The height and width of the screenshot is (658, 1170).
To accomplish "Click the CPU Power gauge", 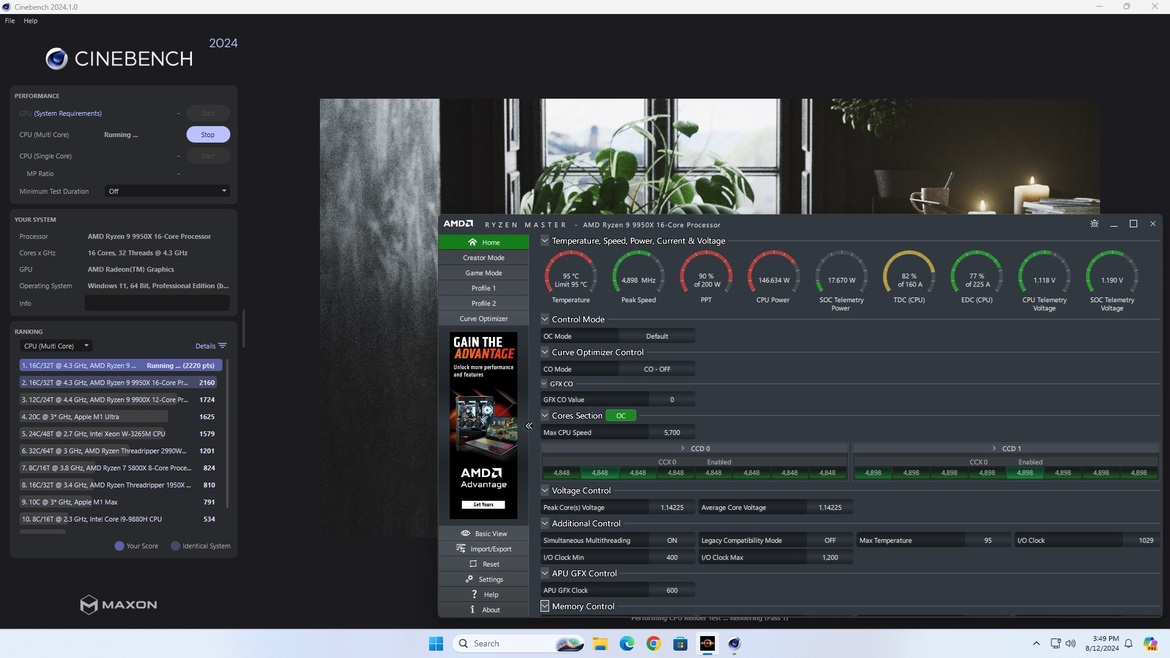I will [773, 277].
